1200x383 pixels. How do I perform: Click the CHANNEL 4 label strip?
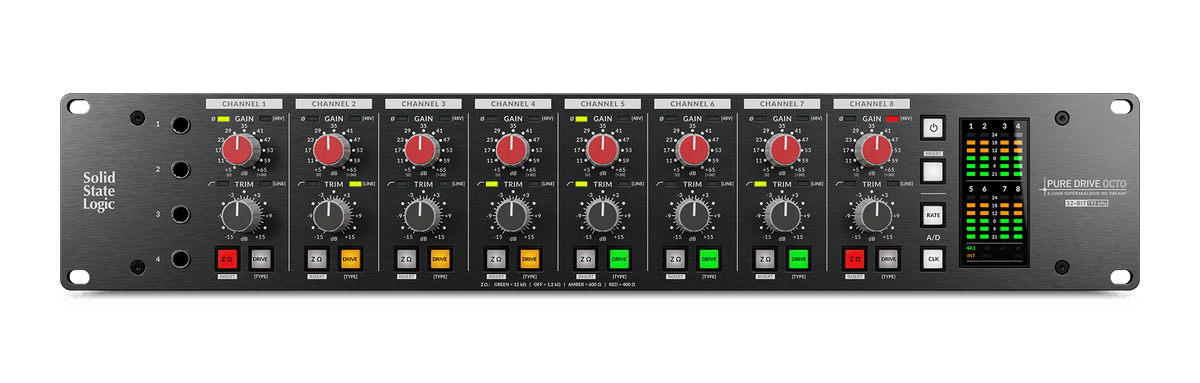pyautogui.click(x=514, y=103)
